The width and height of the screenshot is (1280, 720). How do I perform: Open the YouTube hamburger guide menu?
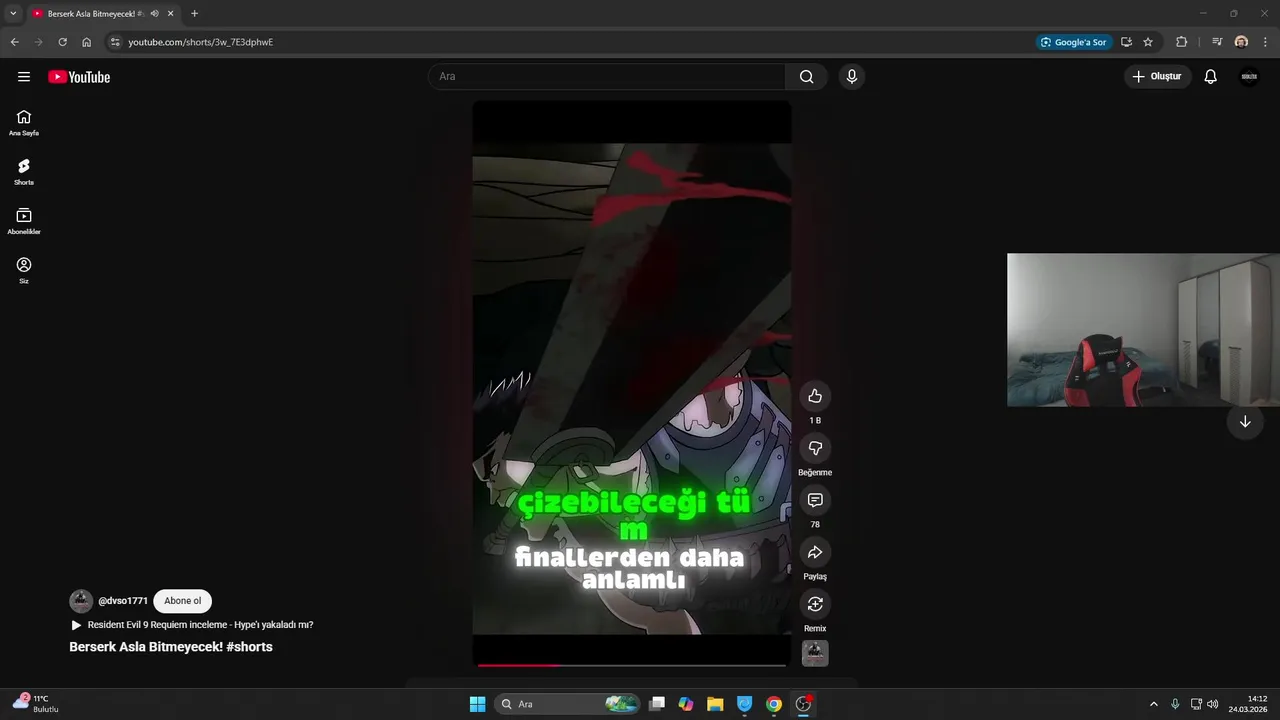pos(24,77)
